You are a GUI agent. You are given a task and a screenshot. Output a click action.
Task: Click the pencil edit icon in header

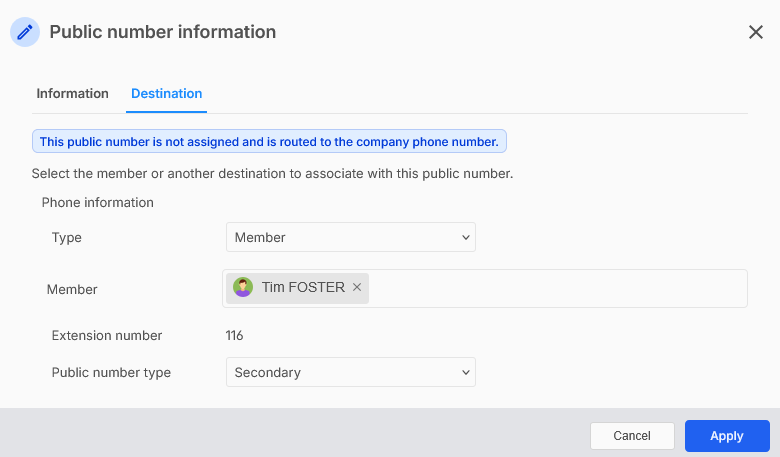click(25, 32)
